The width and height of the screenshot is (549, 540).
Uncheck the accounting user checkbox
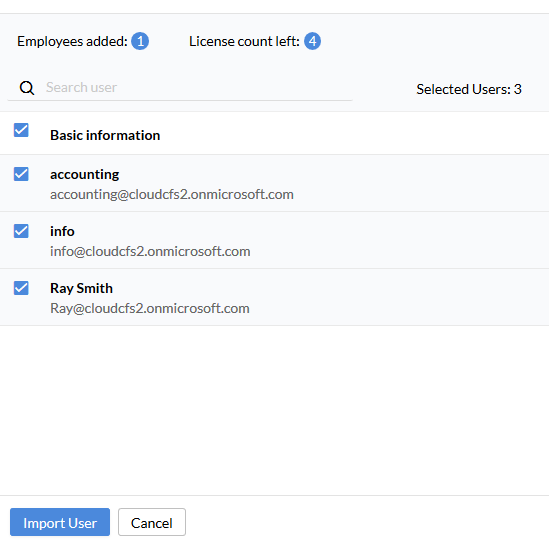pyautogui.click(x=21, y=174)
